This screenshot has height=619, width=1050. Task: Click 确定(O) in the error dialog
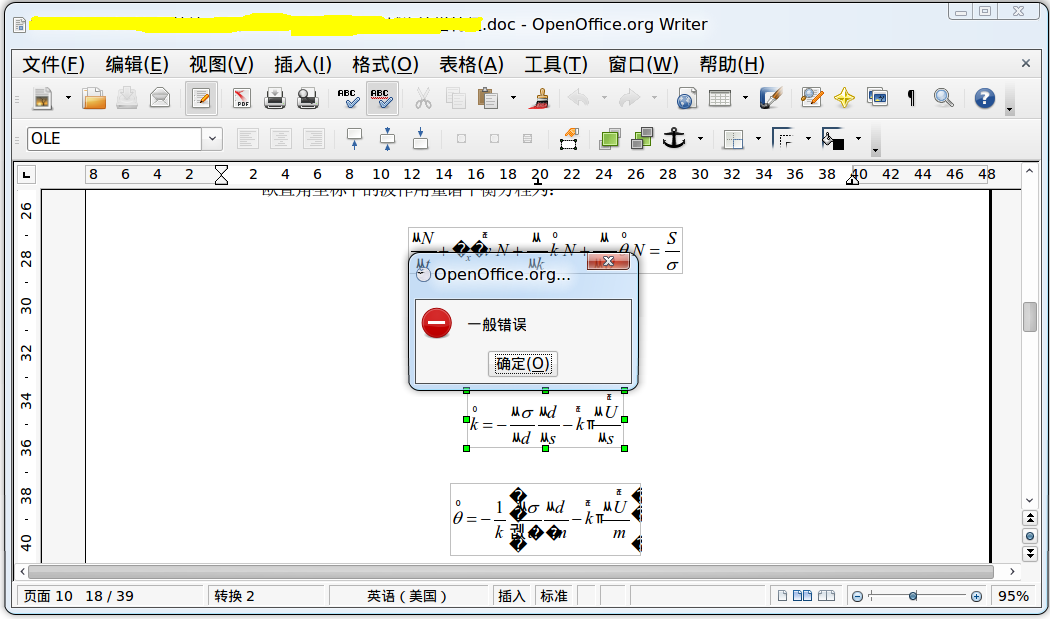(522, 364)
